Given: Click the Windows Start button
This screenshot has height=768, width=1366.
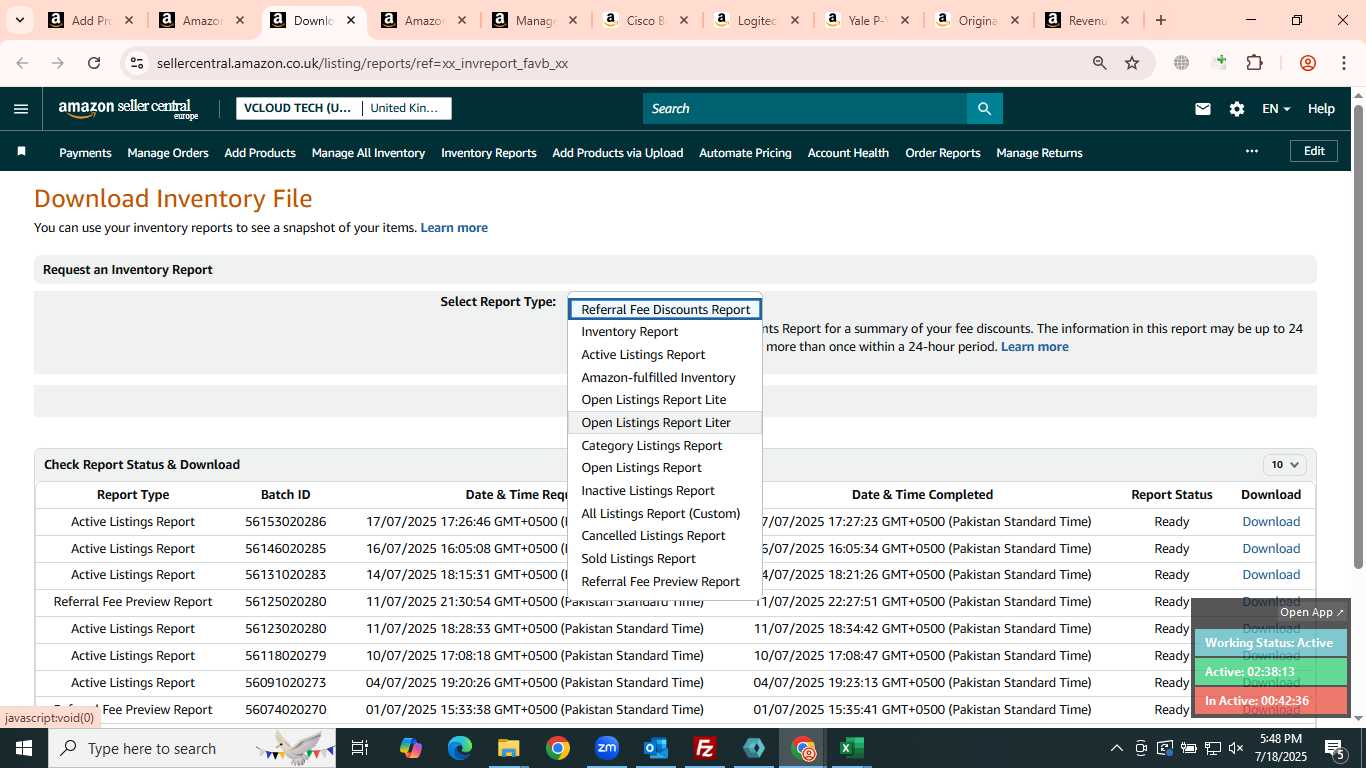Looking at the screenshot, I should [x=23, y=748].
